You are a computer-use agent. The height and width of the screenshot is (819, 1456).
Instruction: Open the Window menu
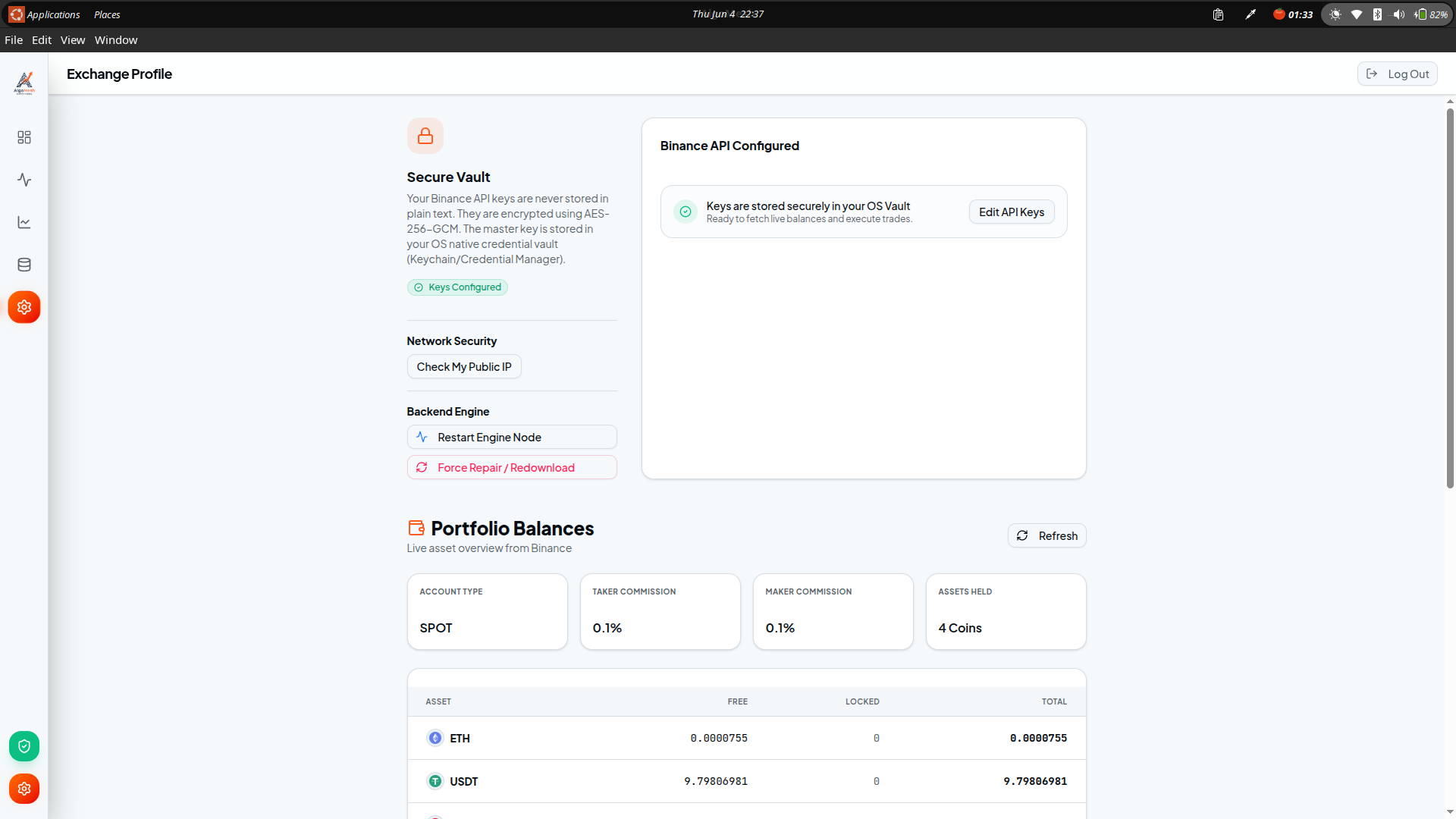click(116, 40)
